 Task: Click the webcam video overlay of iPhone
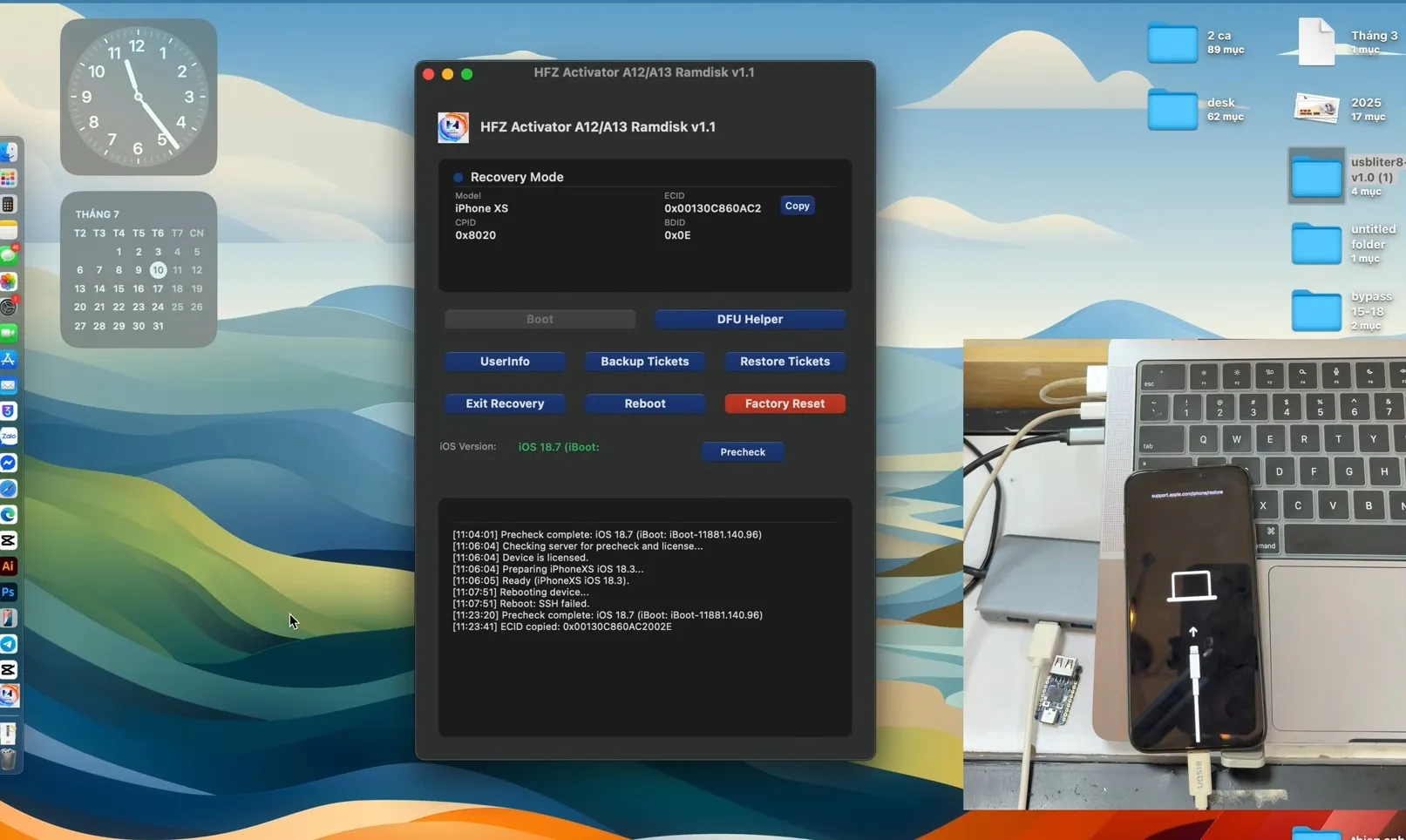pyautogui.click(x=1184, y=574)
